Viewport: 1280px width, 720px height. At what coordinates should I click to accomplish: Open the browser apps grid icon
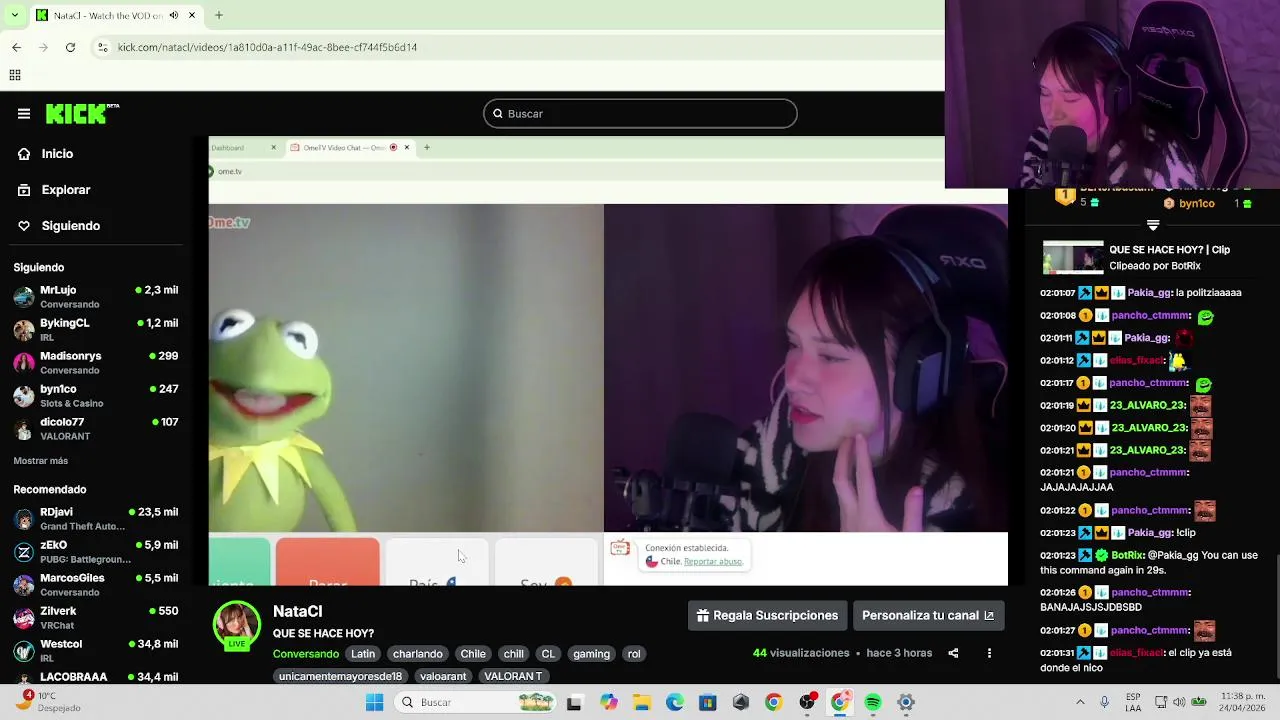click(x=15, y=75)
